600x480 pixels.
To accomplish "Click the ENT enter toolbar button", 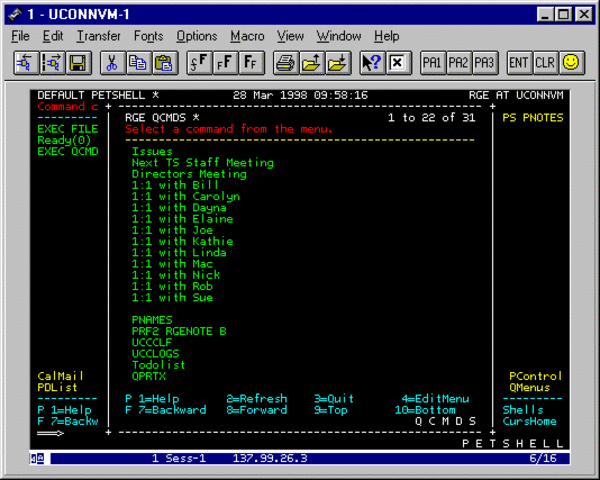I will tap(519, 63).
